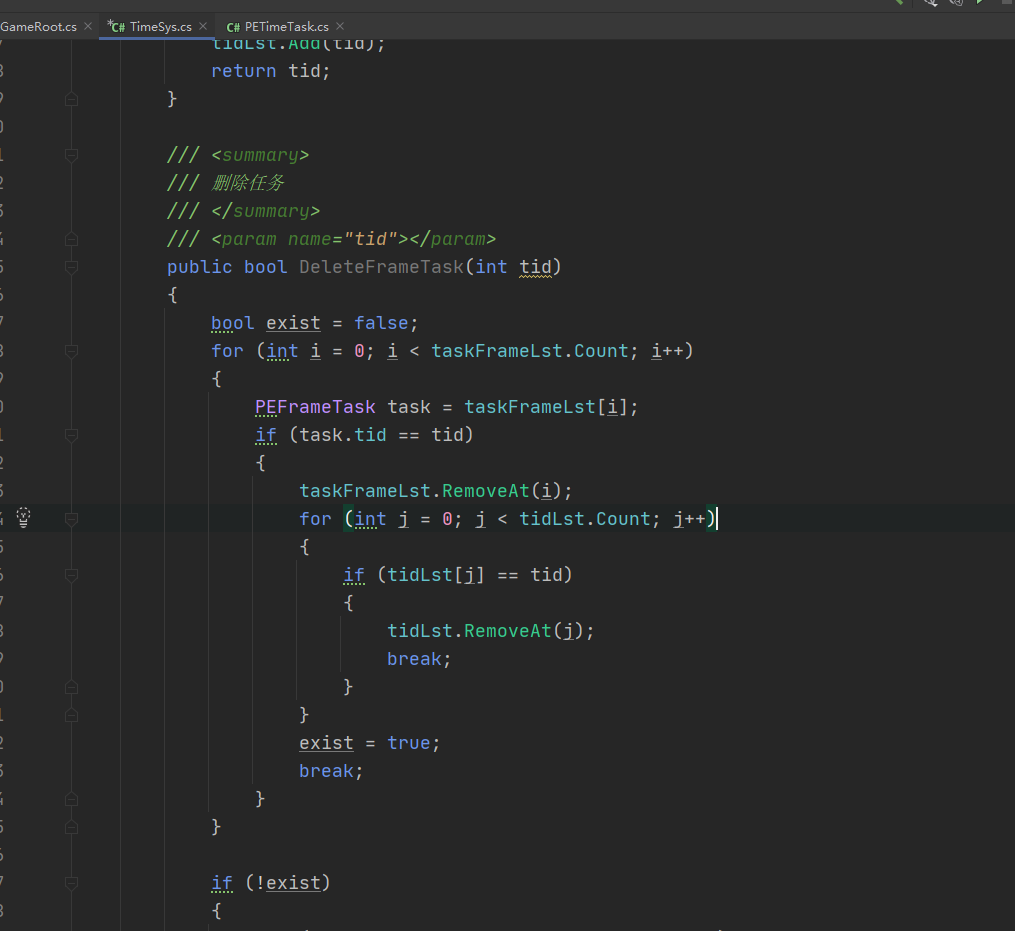Close the GameRoot.cs tab
This screenshot has height=931, width=1015.
coord(88,26)
